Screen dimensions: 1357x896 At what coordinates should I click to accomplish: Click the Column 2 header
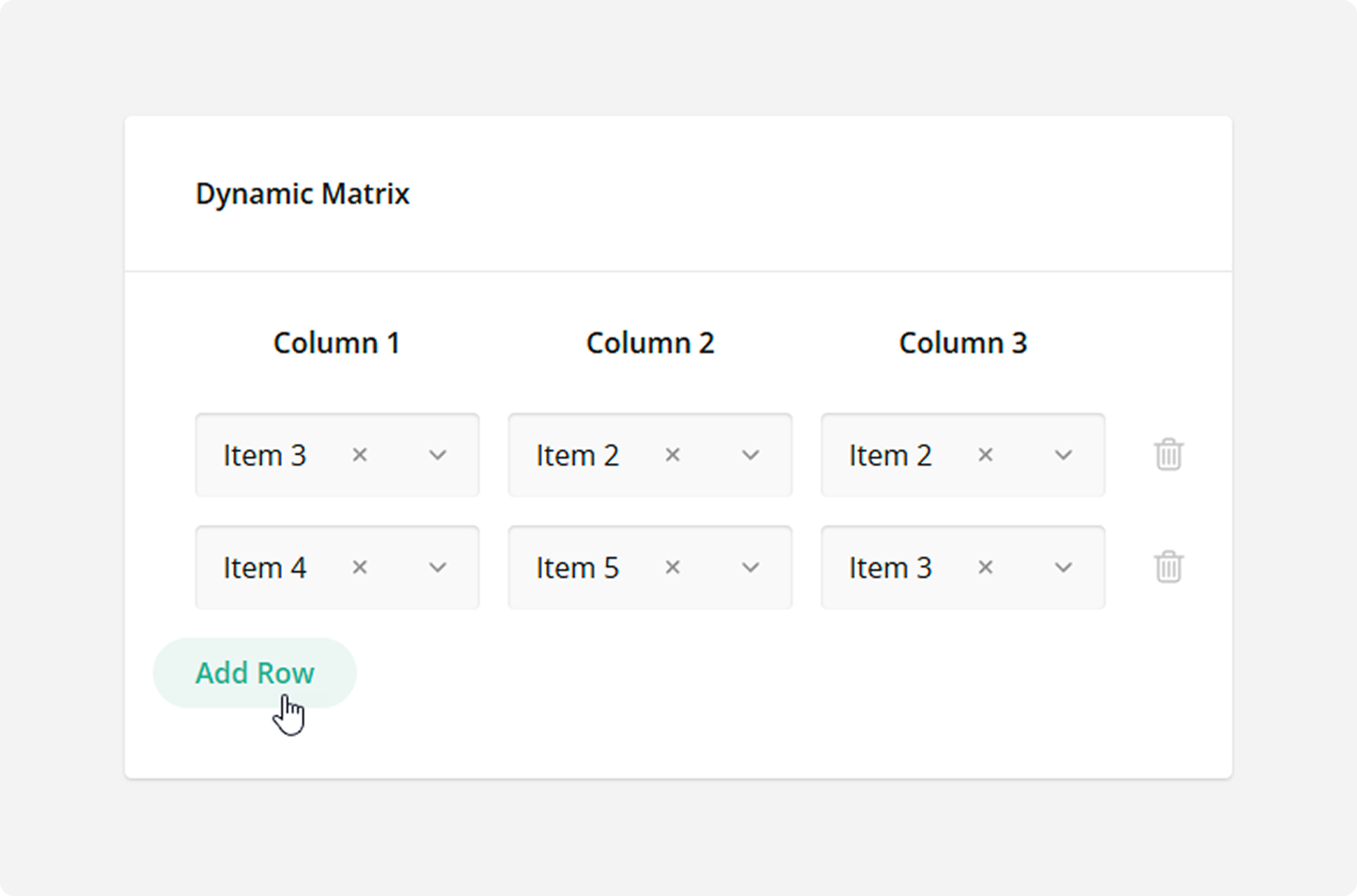[x=650, y=343]
